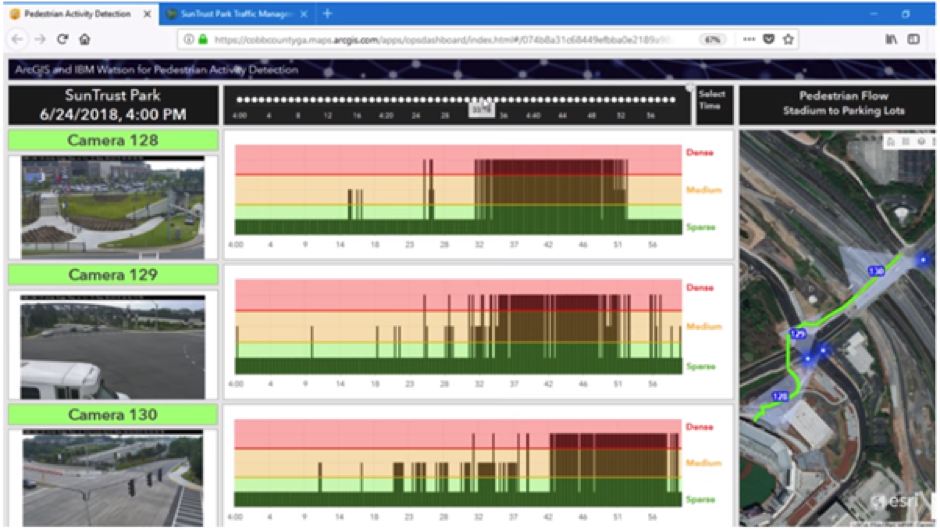Click the map default extent home icon
940x530 pixels.
(x=891, y=141)
